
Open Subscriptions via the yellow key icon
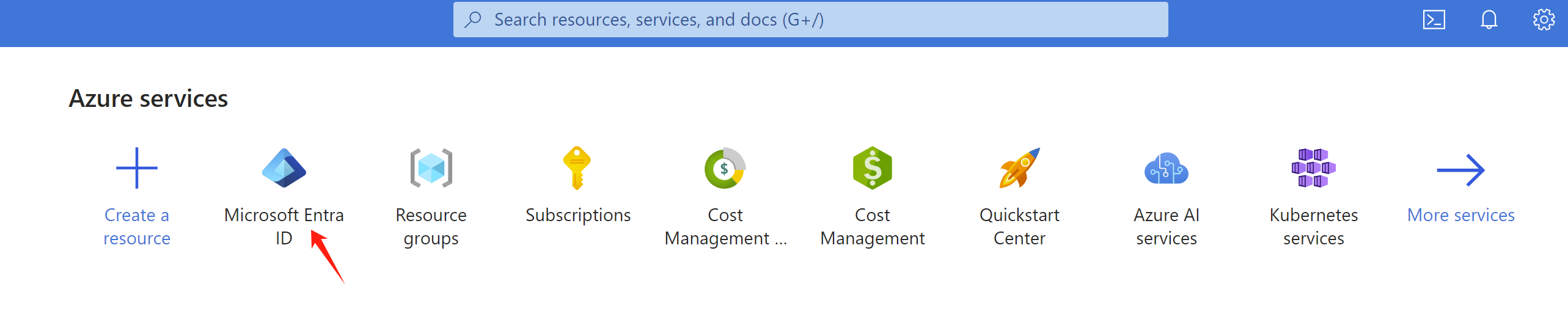(x=577, y=168)
